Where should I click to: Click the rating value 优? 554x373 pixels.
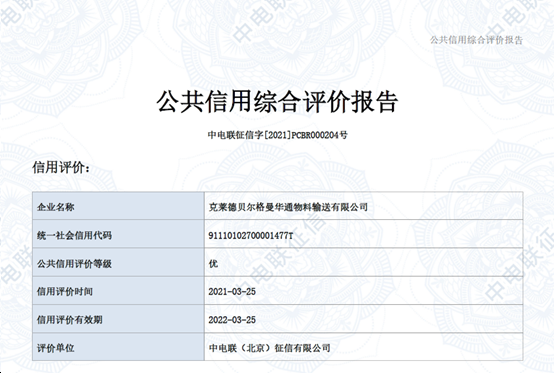tap(213, 264)
